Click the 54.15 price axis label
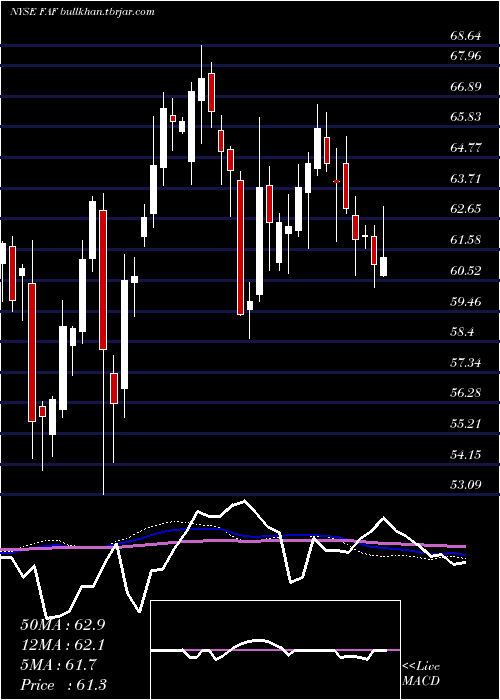This screenshot has width=500, height=700. point(466,455)
